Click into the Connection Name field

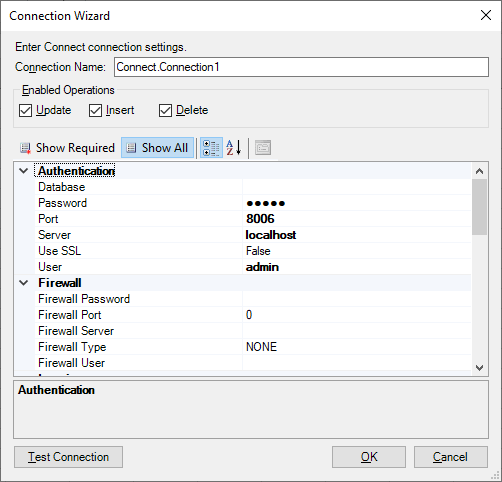click(x=301, y=67)
